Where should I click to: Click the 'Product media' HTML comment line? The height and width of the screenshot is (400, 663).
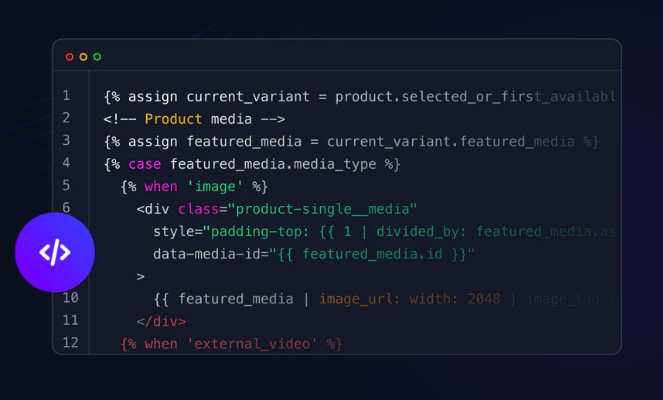[194, 119]
